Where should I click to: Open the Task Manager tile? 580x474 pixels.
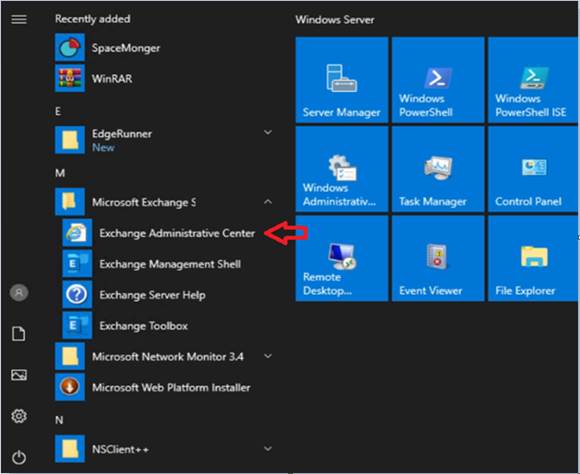point(438,169)
